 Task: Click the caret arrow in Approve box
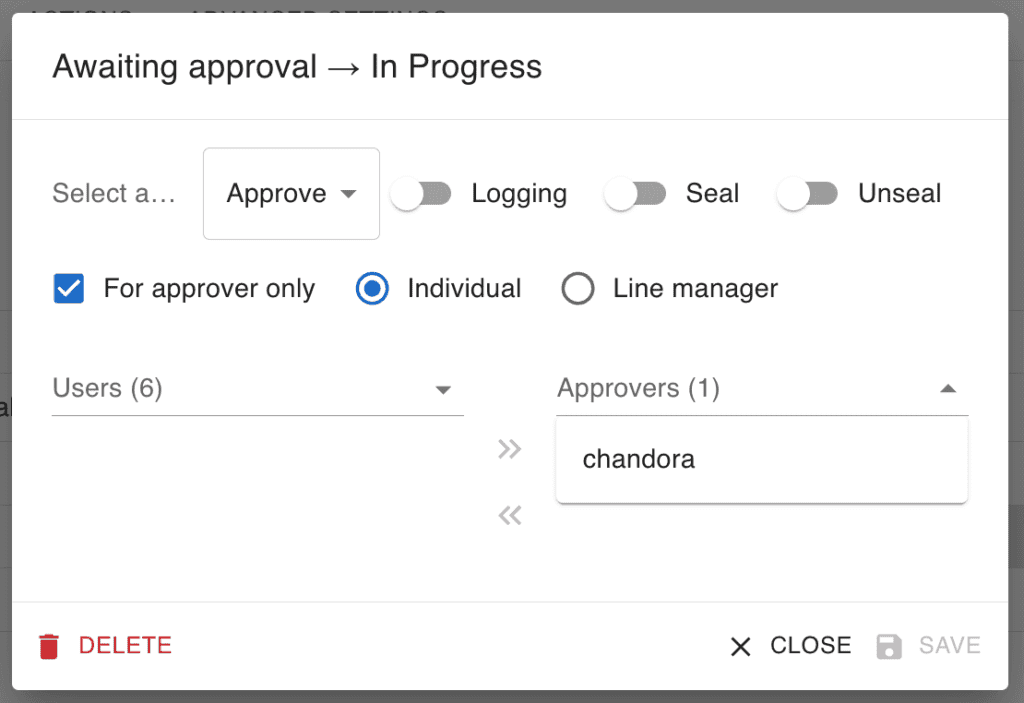pos(349,193)
